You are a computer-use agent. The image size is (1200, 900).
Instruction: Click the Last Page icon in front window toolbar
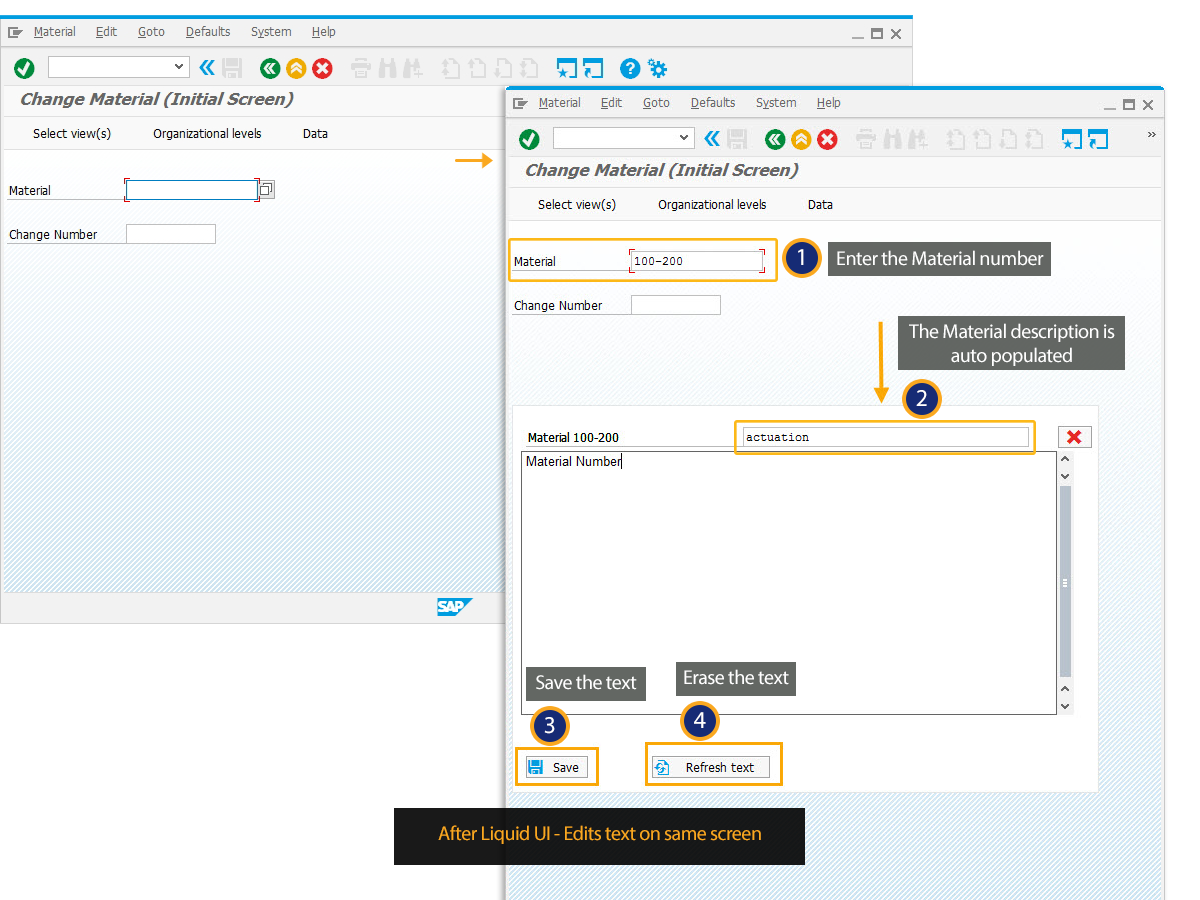(x=1034, y=139)
